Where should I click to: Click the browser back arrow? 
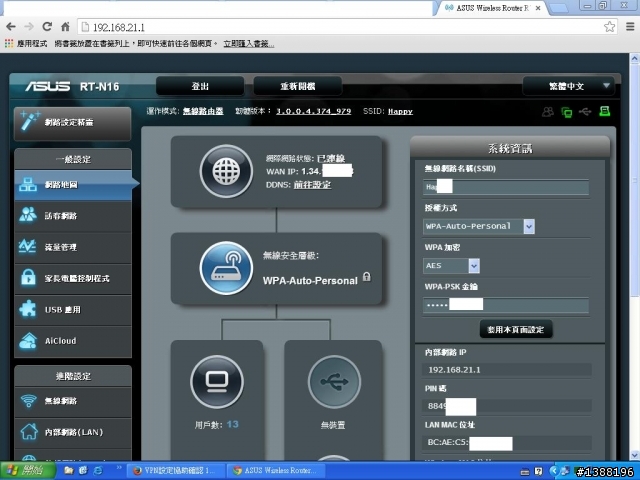pyautogui.click(x=11, y=27)
